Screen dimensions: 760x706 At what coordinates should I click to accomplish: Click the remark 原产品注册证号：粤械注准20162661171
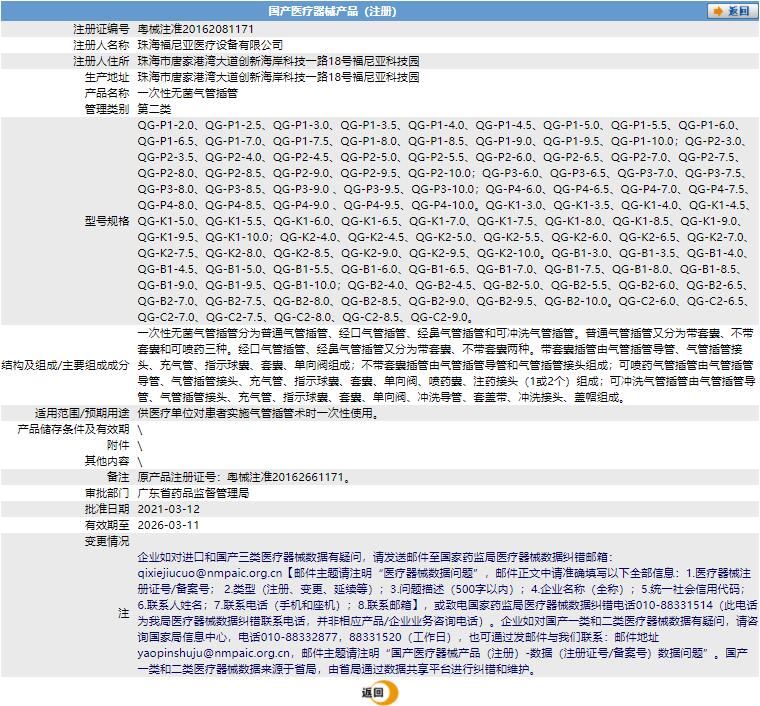click(240, 477)
